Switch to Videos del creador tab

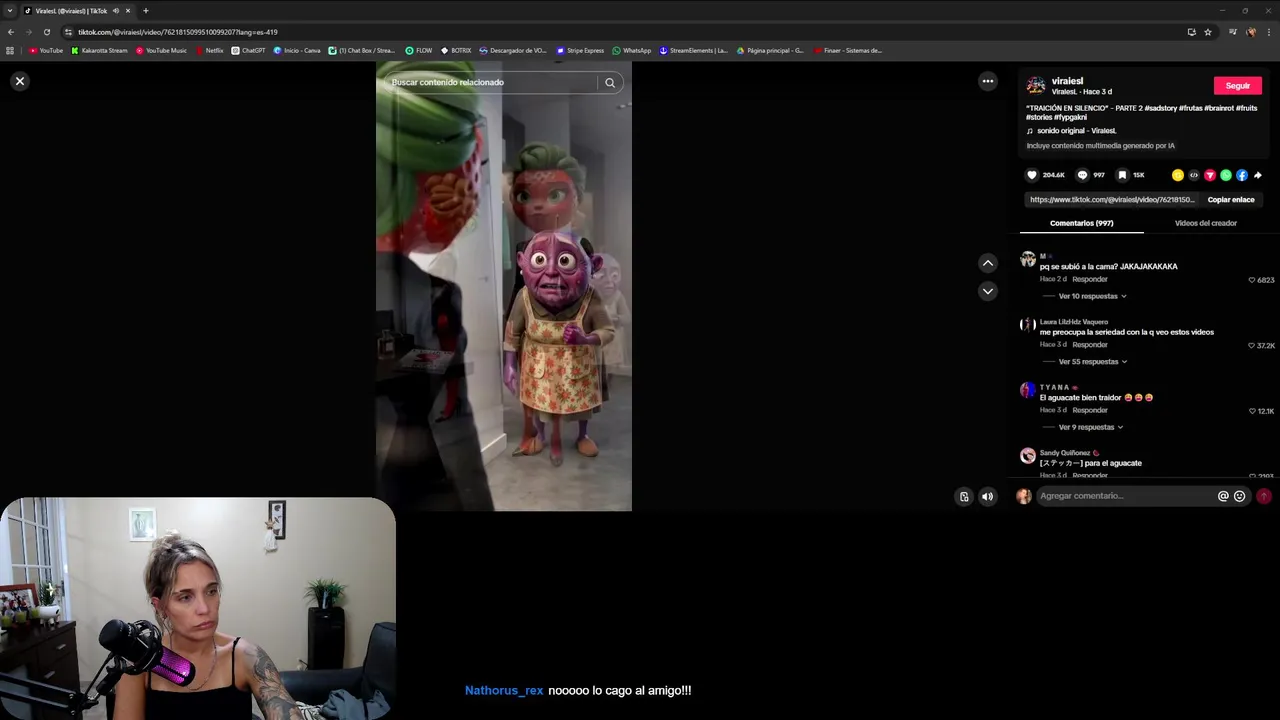click(x=1206, y=223)
